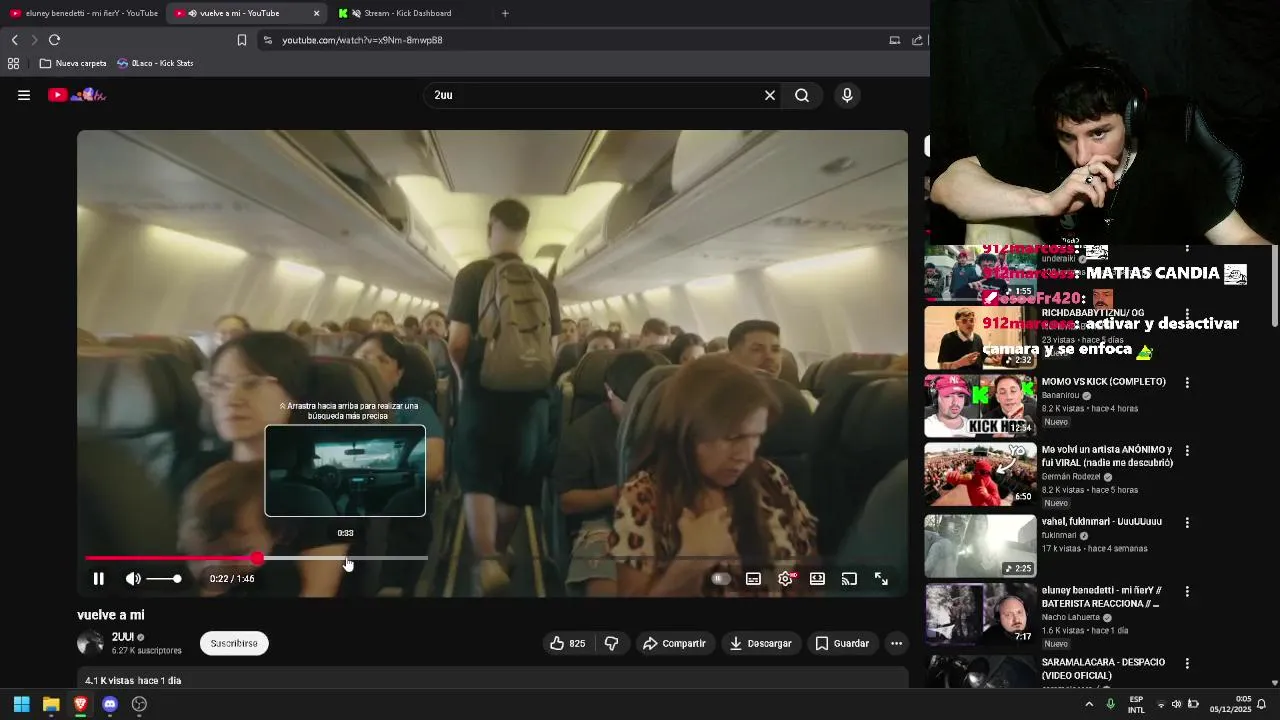Open the 2UUI channel name link

(123, 637)
